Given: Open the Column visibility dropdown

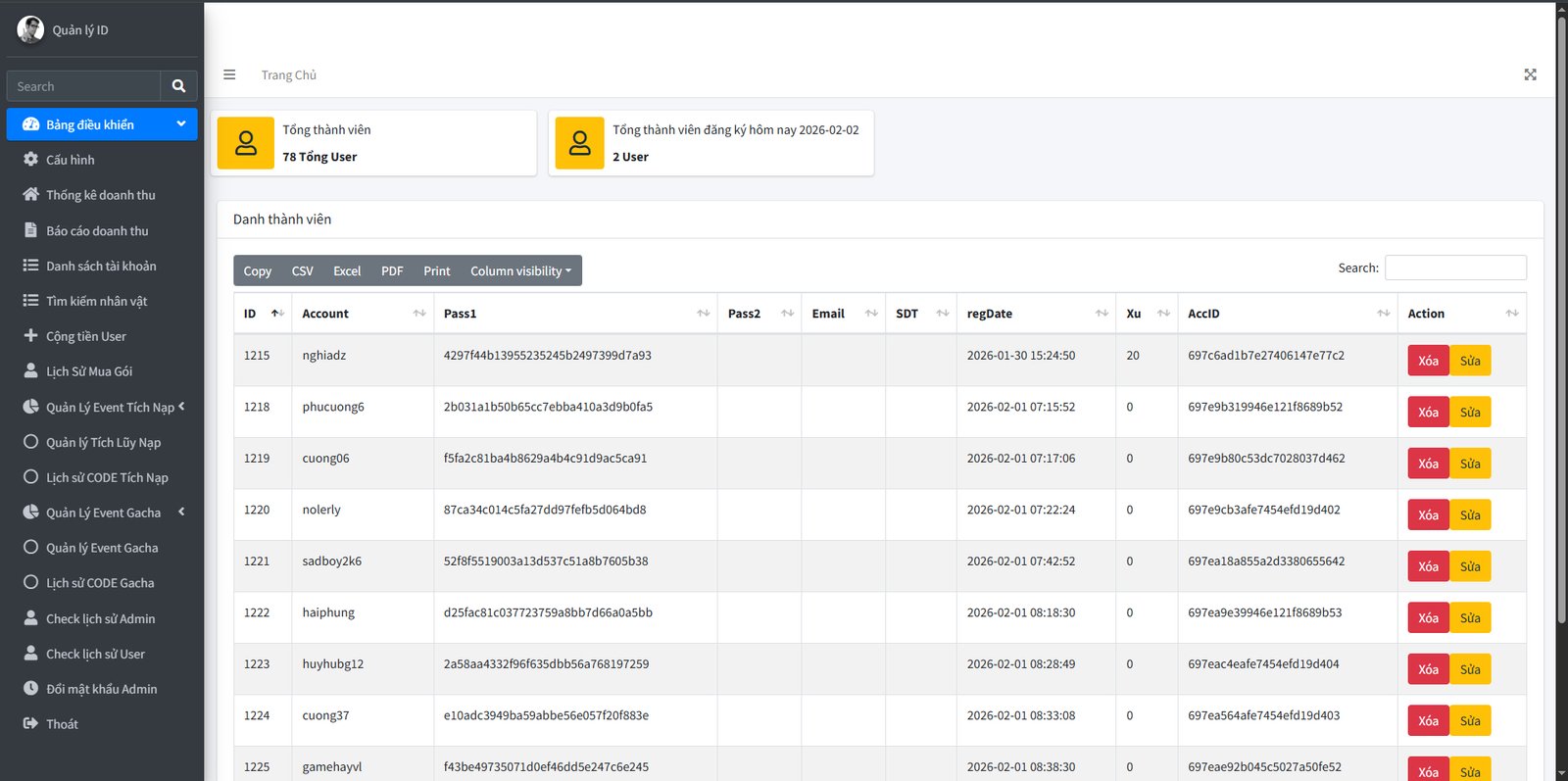Looking at the screenshot, I should (519, 271).
